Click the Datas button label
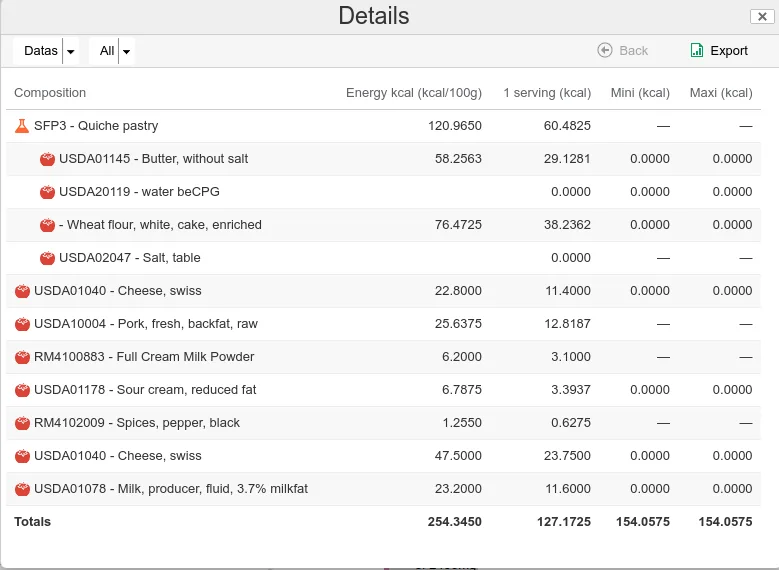This screenshot has height=570, width=779. [41, 51]
